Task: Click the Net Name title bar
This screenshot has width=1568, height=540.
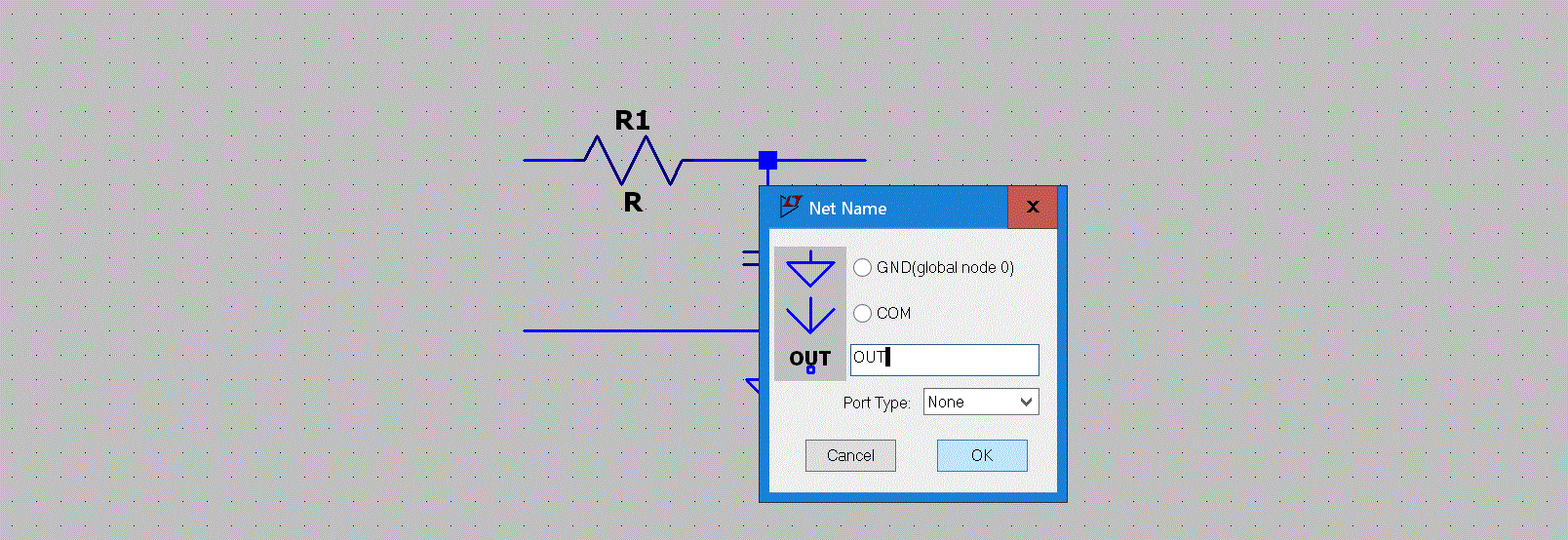Action: (x=907, y=208)
